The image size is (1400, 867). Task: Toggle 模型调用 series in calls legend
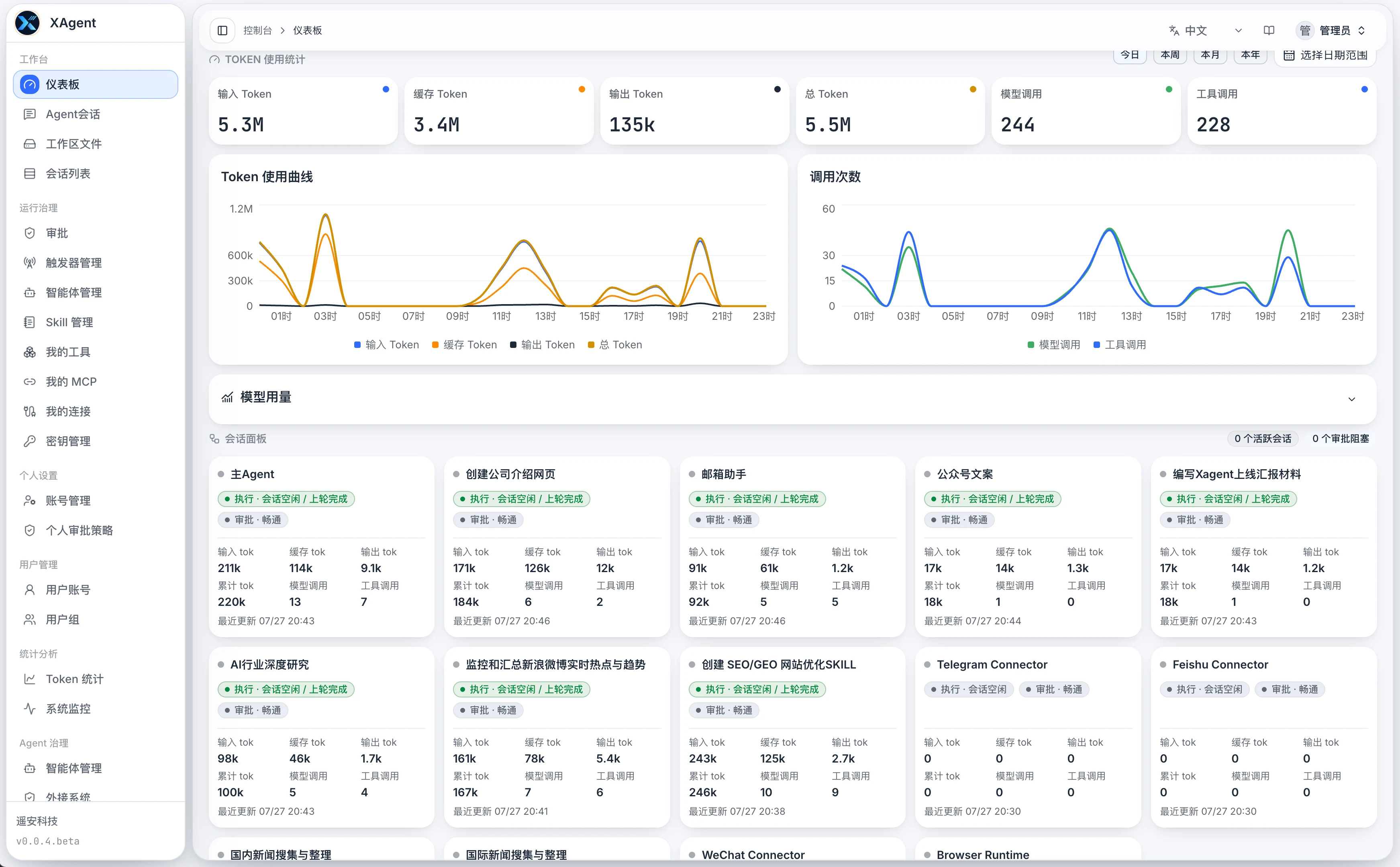1054,345
